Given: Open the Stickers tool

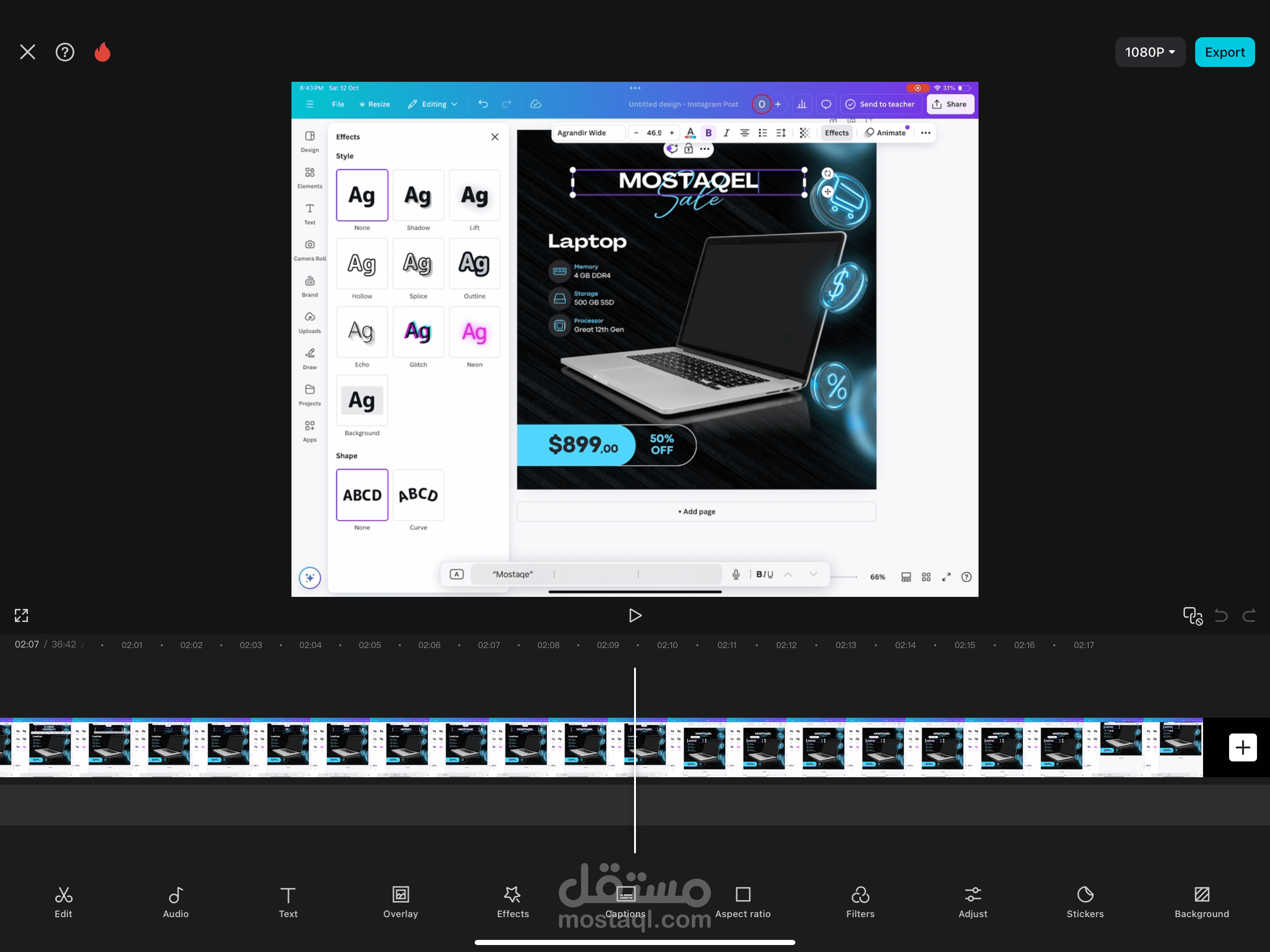Looking at the screenshot, I should (x=1085, y=902).
